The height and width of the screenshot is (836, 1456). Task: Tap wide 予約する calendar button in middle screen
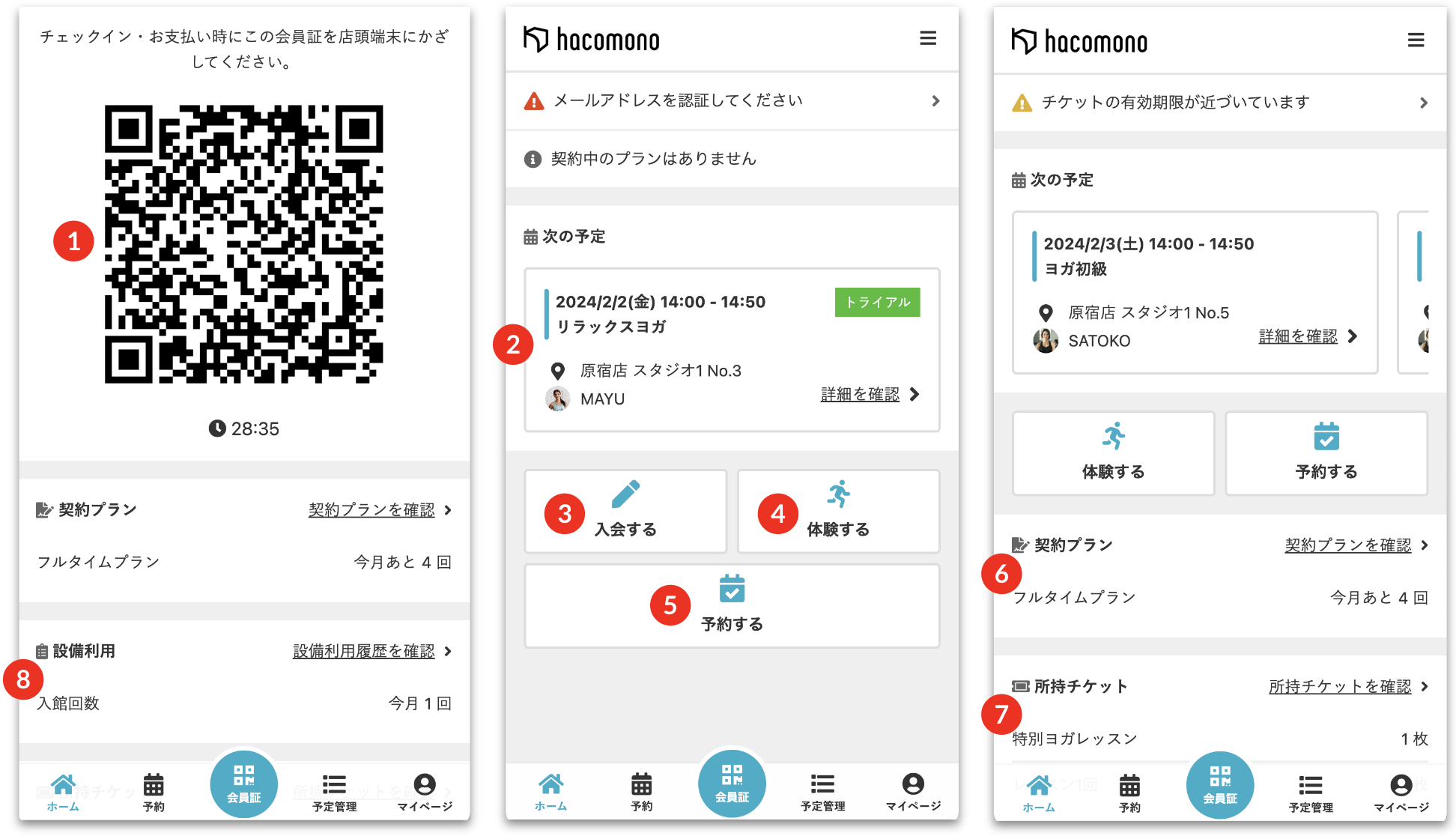pos(732,605)
